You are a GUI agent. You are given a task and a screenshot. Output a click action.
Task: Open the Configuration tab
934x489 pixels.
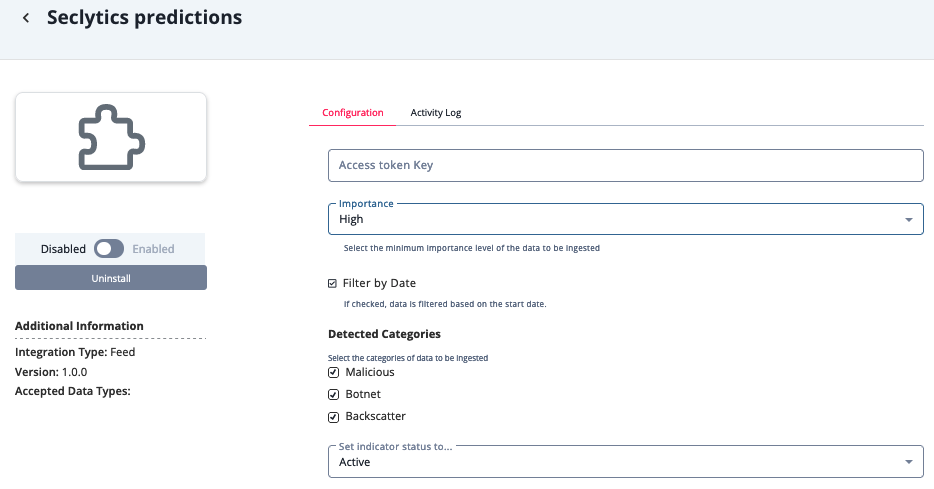pos(353,113)
